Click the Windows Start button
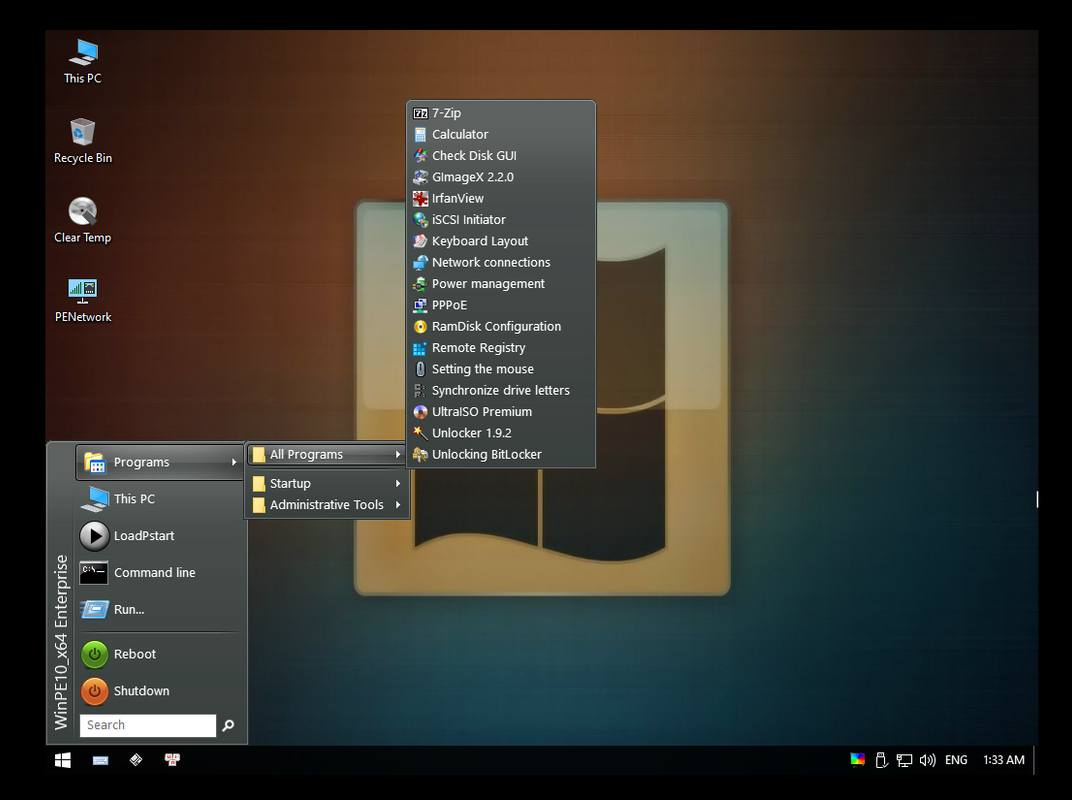The width and height of the screenshot is (1072, 800). click(63, 760)
